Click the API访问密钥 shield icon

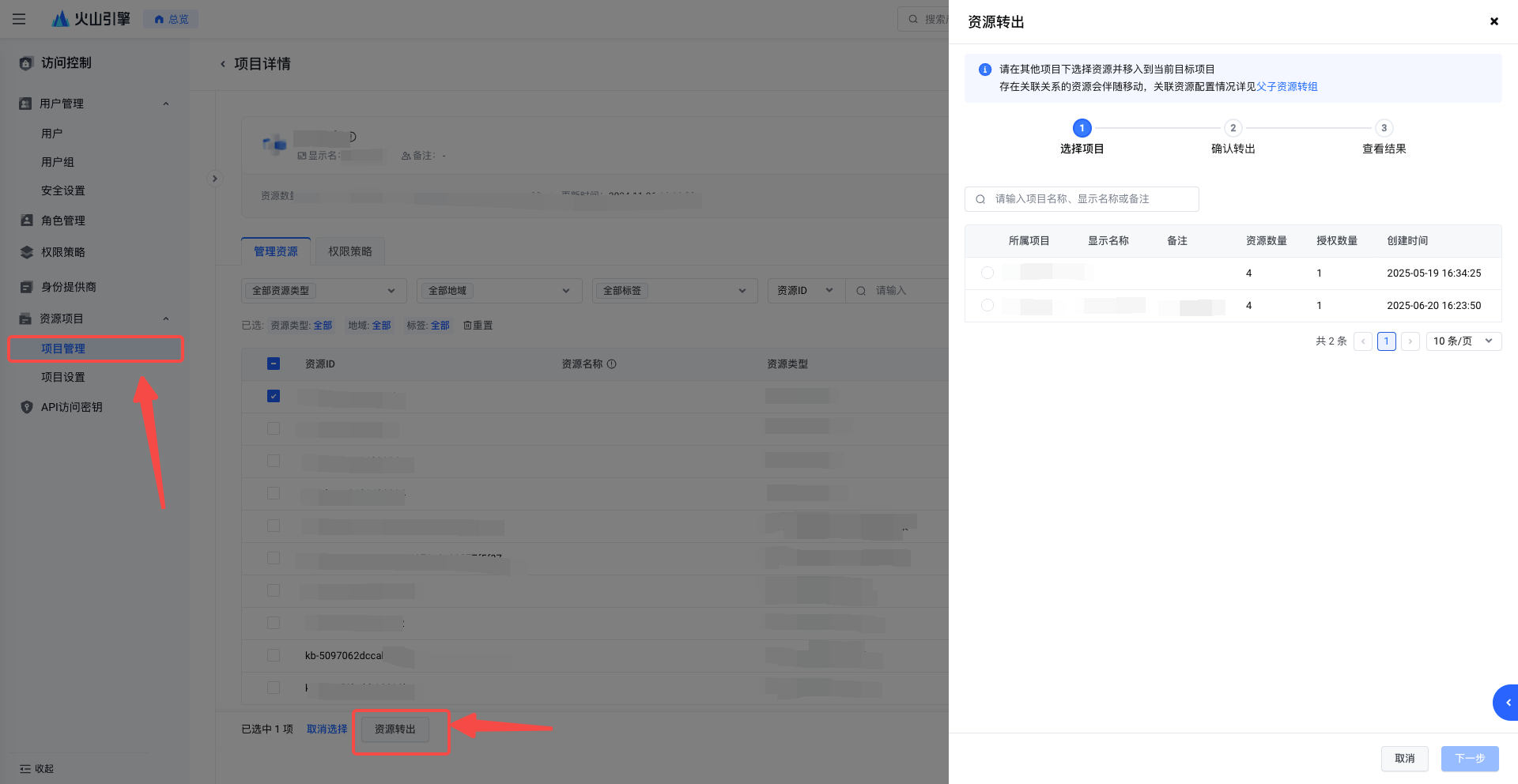27,407
